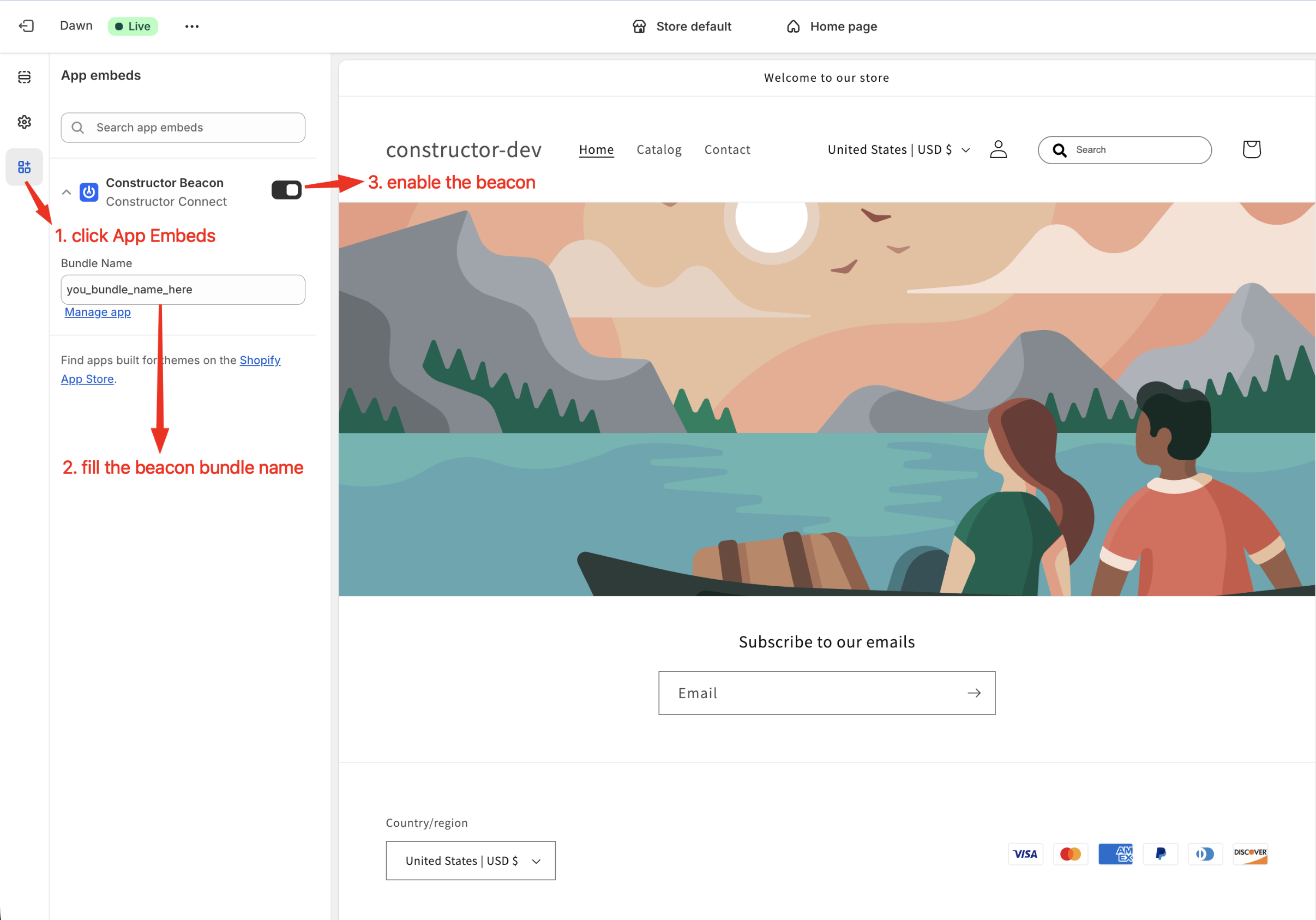Click the store account person icon
The height and width of the screenshot is (920, 1316).
point(998,149)
